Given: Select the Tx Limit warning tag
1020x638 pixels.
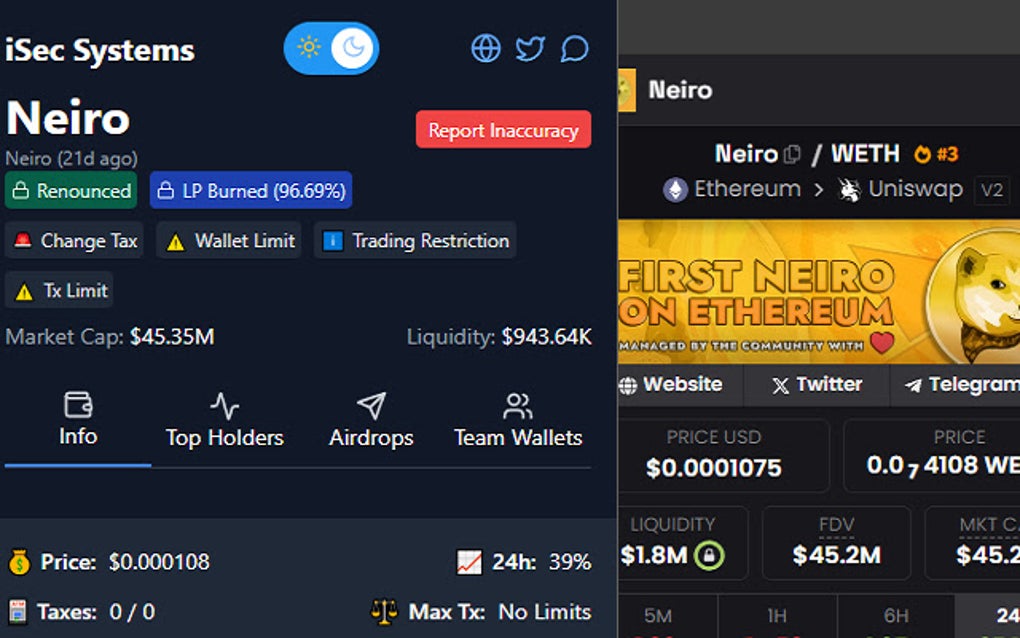Looking at the screenshot, I should point(59,290).
